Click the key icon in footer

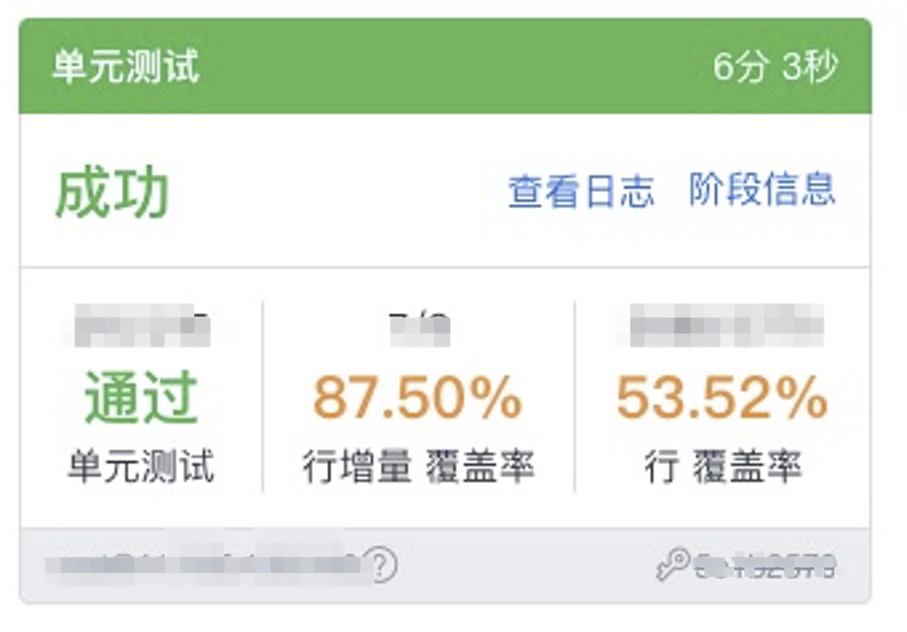pos(672,565)
